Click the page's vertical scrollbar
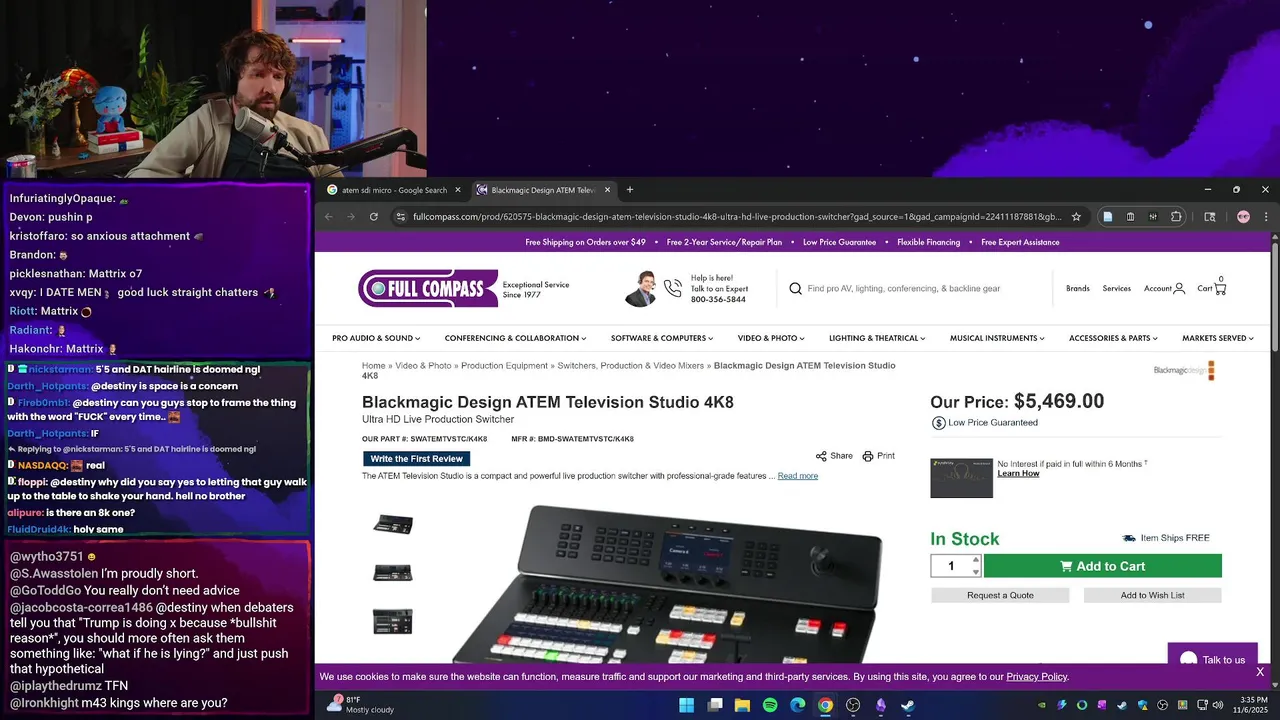This screenshot has width=1280, height=720. point(1275,296)
